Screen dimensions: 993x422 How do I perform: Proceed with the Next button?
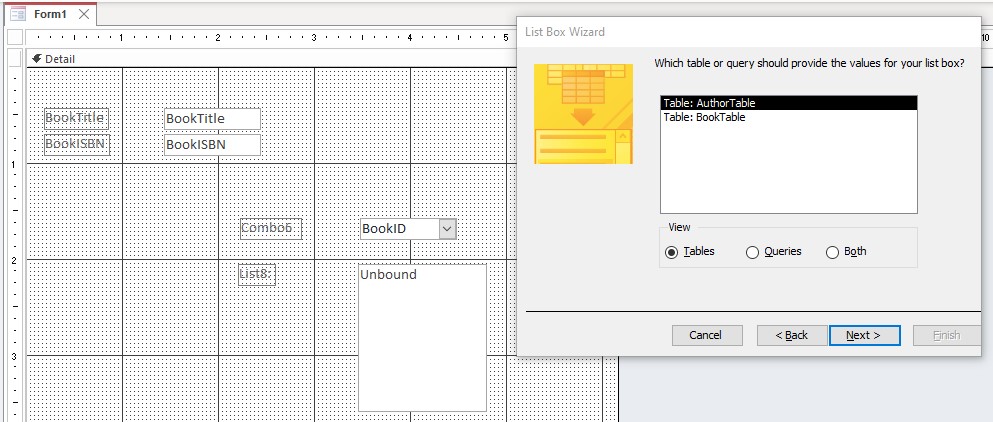(864, 335)
